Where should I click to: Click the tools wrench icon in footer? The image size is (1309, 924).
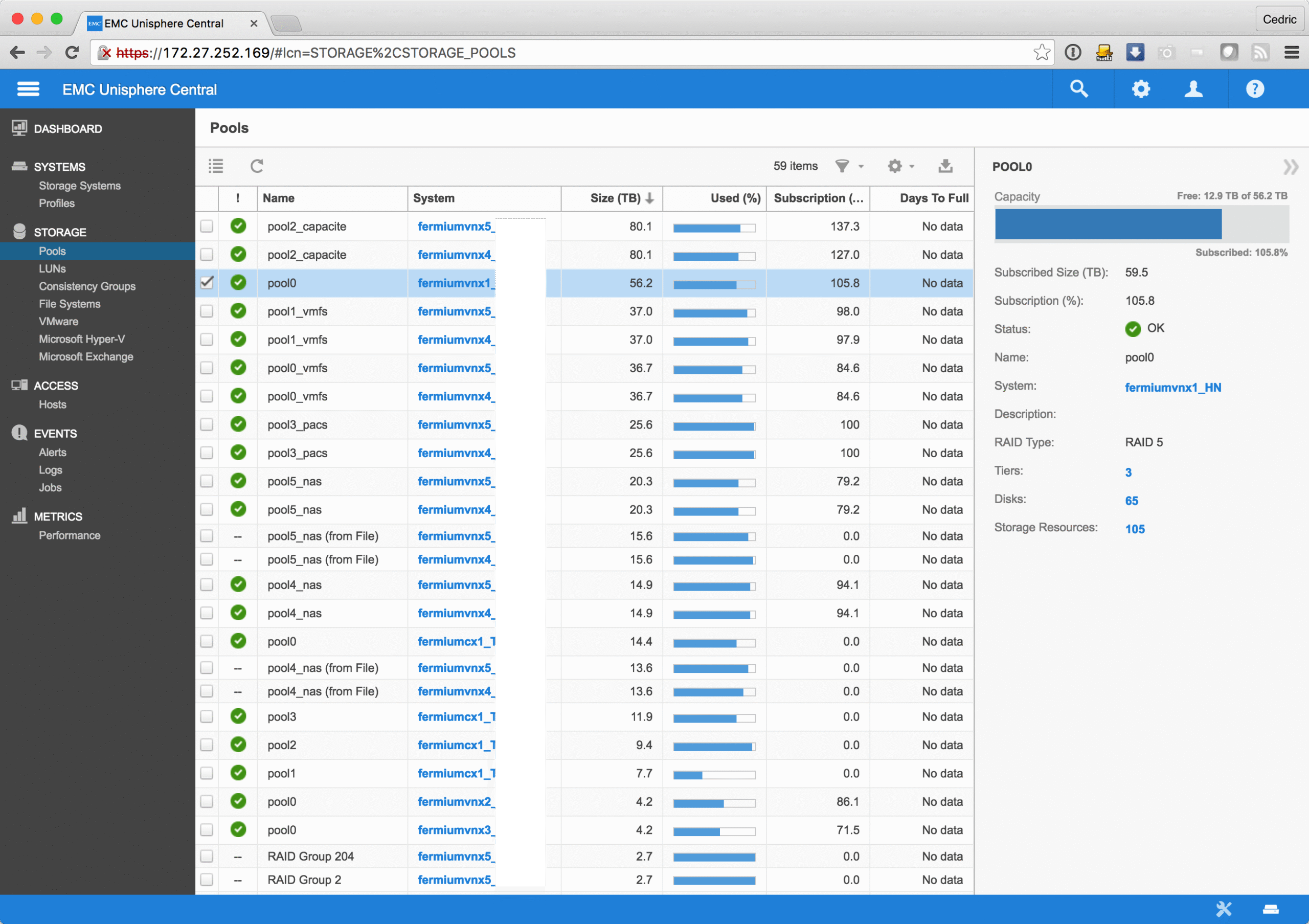click(1224, 909)
